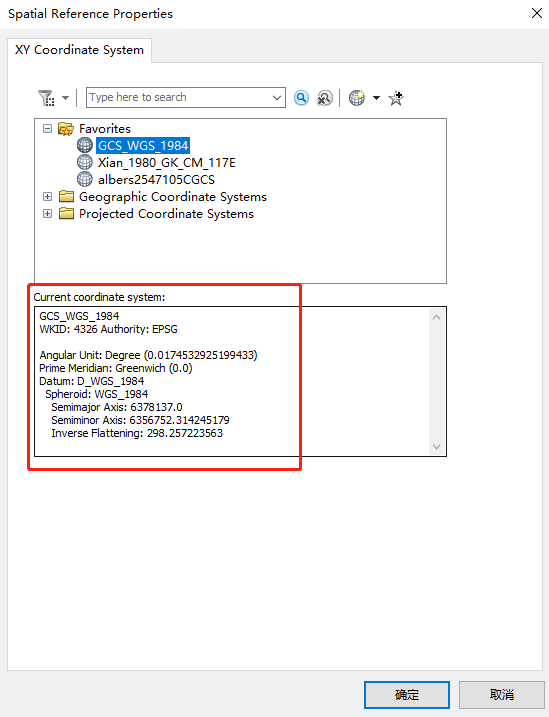This screenshot has height=717, width=549.
Task: Click Geographic Coordinate Systems folder icon
Action: click(x=66, y=197)
